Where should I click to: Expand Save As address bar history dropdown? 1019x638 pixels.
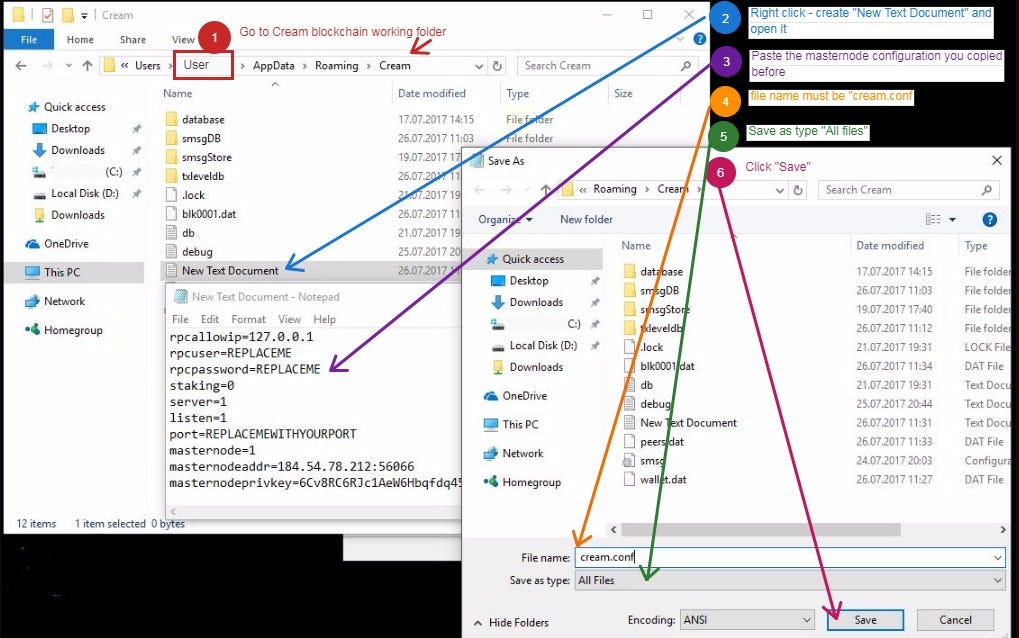tap(780, 190)
